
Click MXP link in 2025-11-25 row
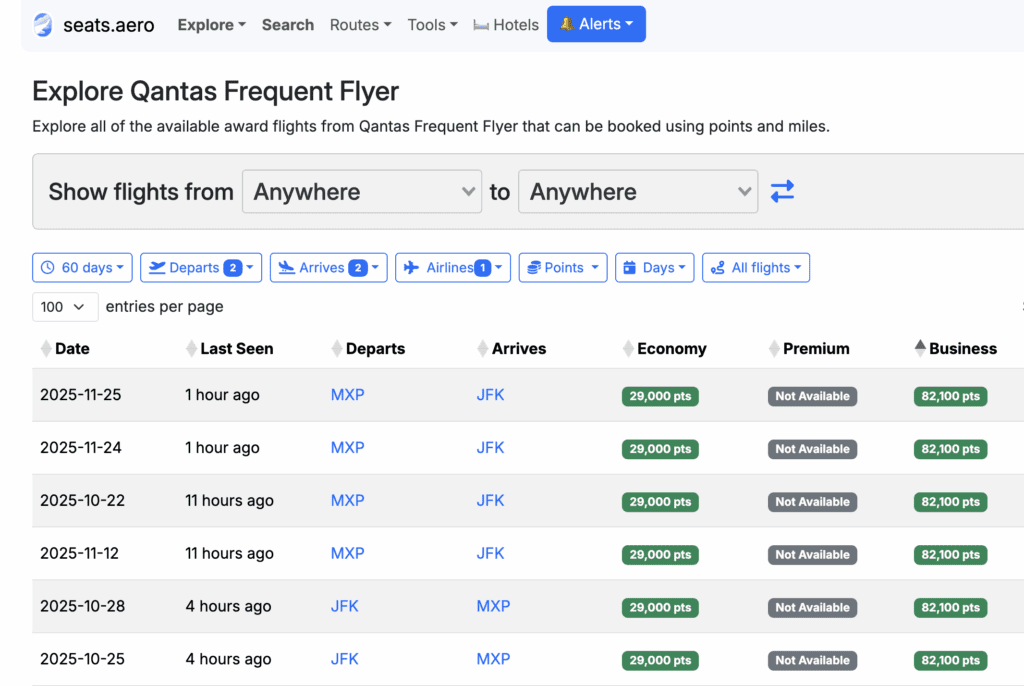[x=347, y=395]
